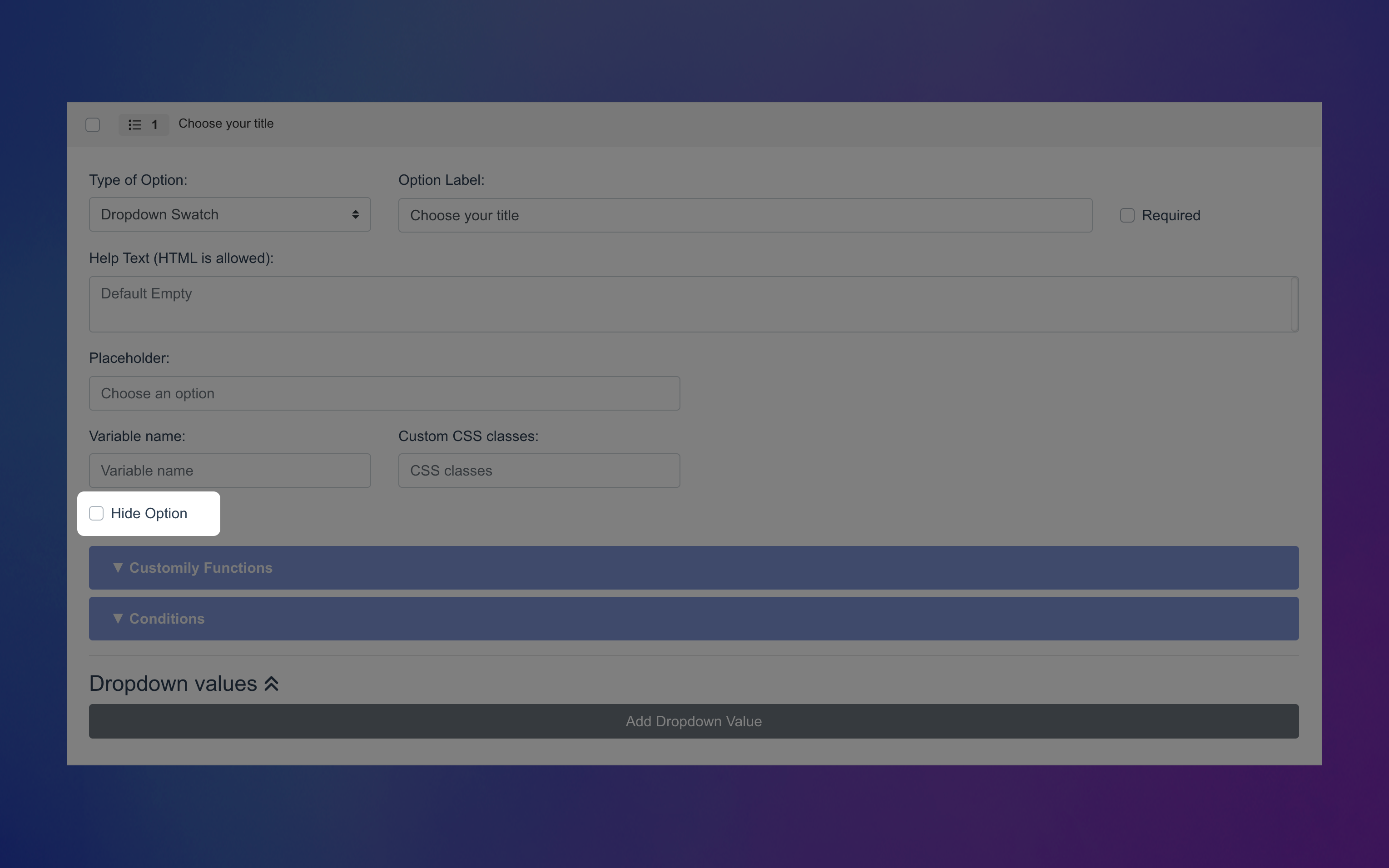Check the Hide Option checkbox

point(96,513)
